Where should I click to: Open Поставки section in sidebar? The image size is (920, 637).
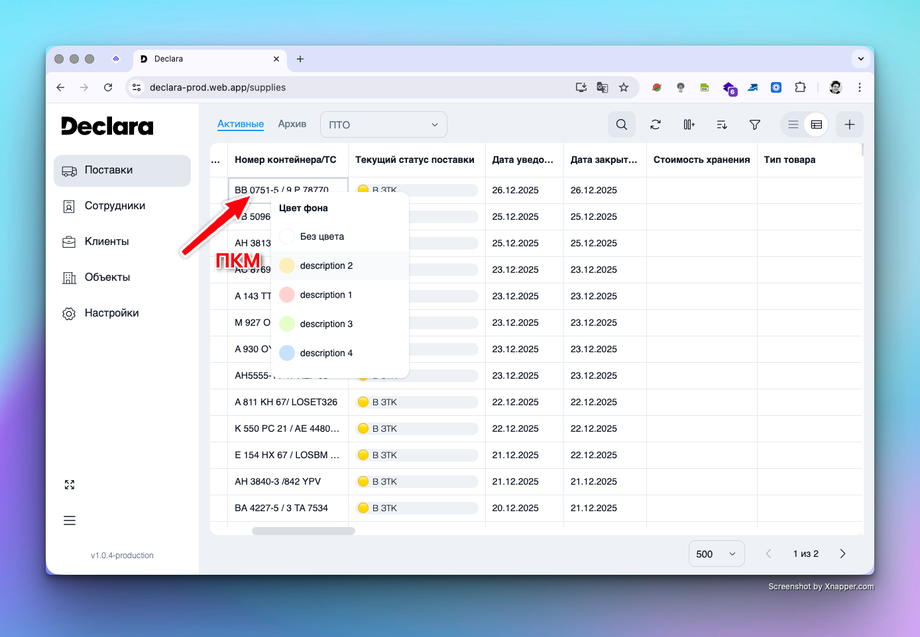pos(122,170)
